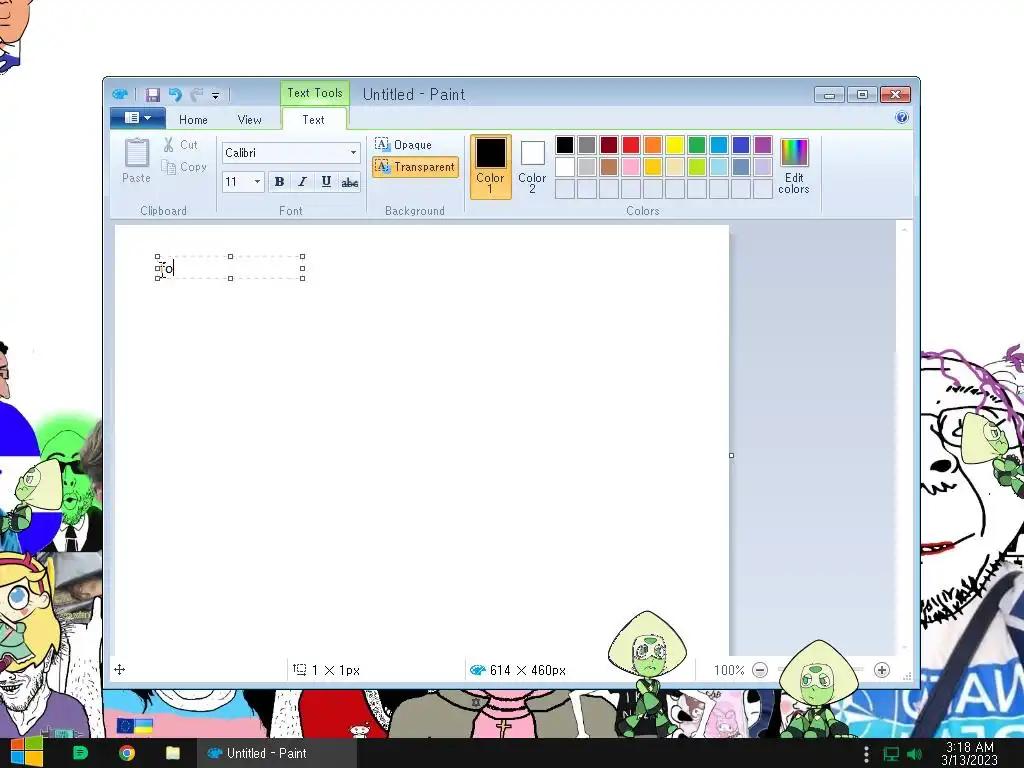
Task: Pick the green color swatch
Action: pyautogui.click(x=697, y=145)
